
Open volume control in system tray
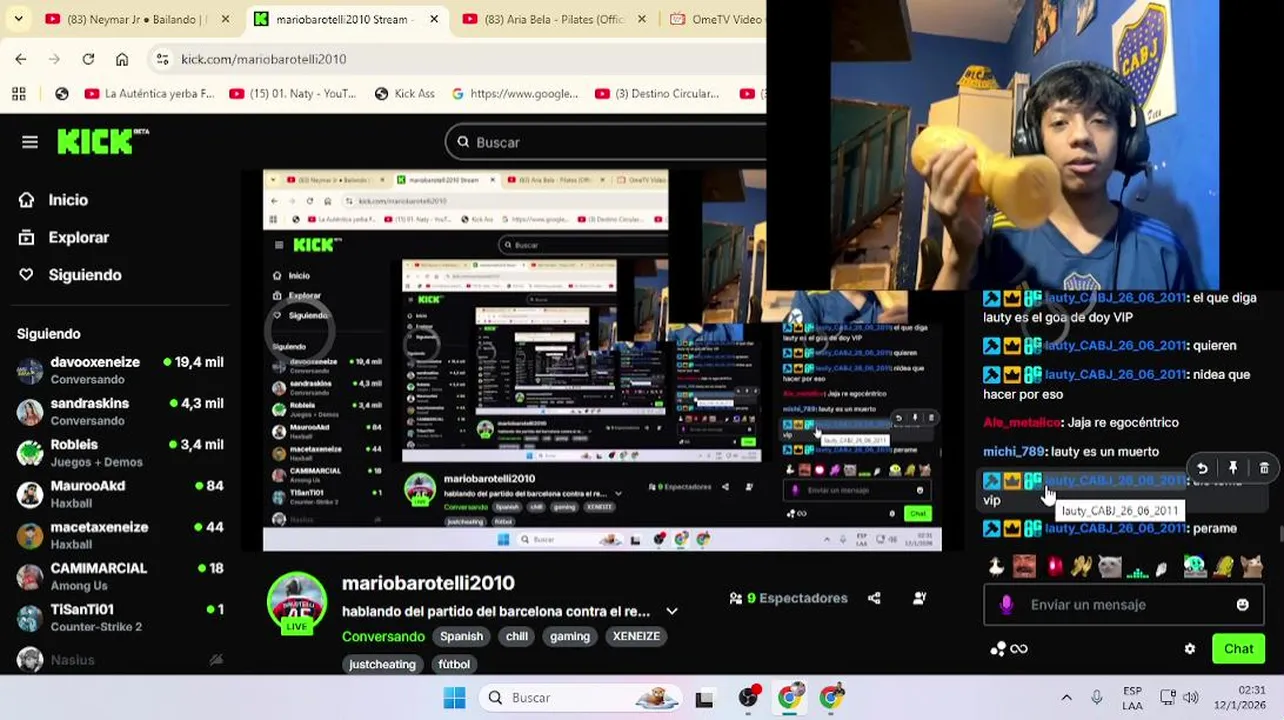[1190, 698]
